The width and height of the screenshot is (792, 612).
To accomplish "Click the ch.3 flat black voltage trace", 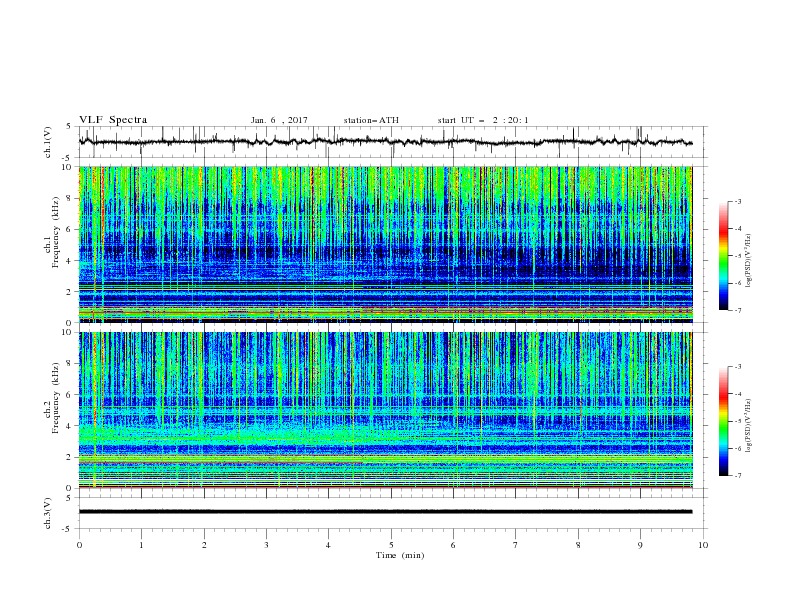I will pyautogui.click(x=385, y=512).
